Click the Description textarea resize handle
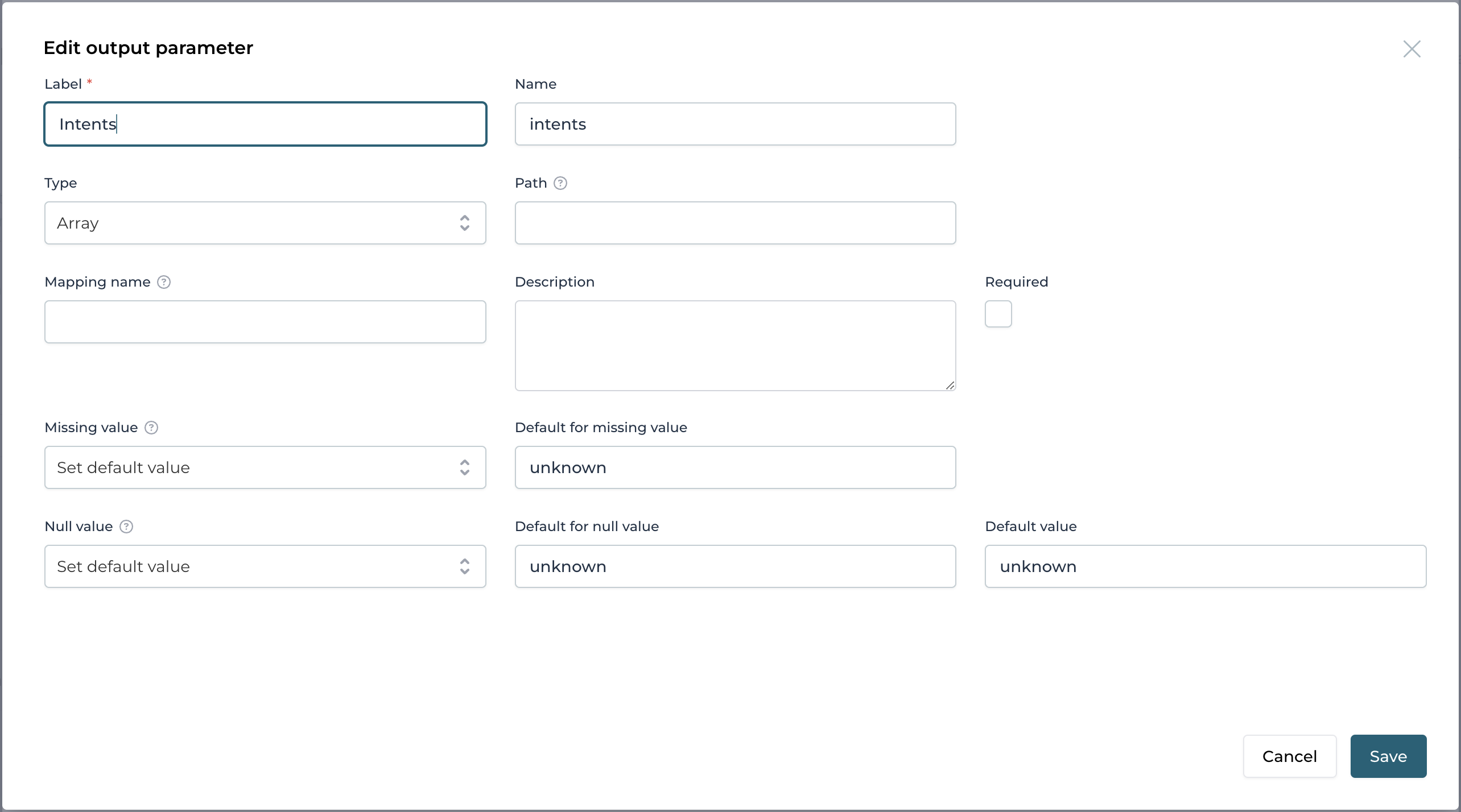 pyautogui.click(x=950, y=386)
